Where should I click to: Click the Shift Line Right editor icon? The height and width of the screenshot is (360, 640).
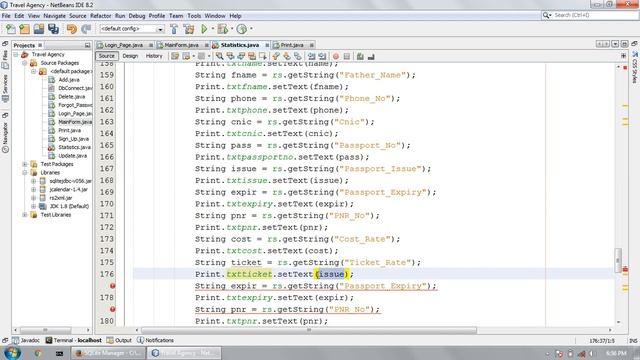coord(322,56)
